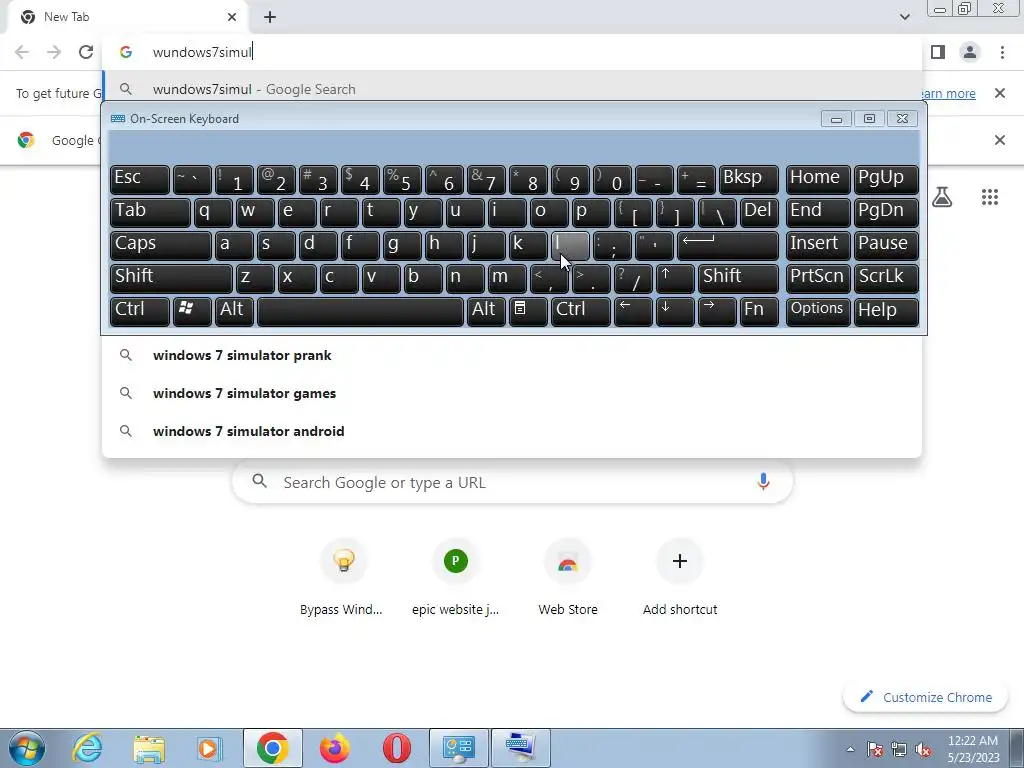Toggle Fn key on On-Screen Keyboard
The width and height of the screenshot is (1024, 768).
[x=759, y=311]
